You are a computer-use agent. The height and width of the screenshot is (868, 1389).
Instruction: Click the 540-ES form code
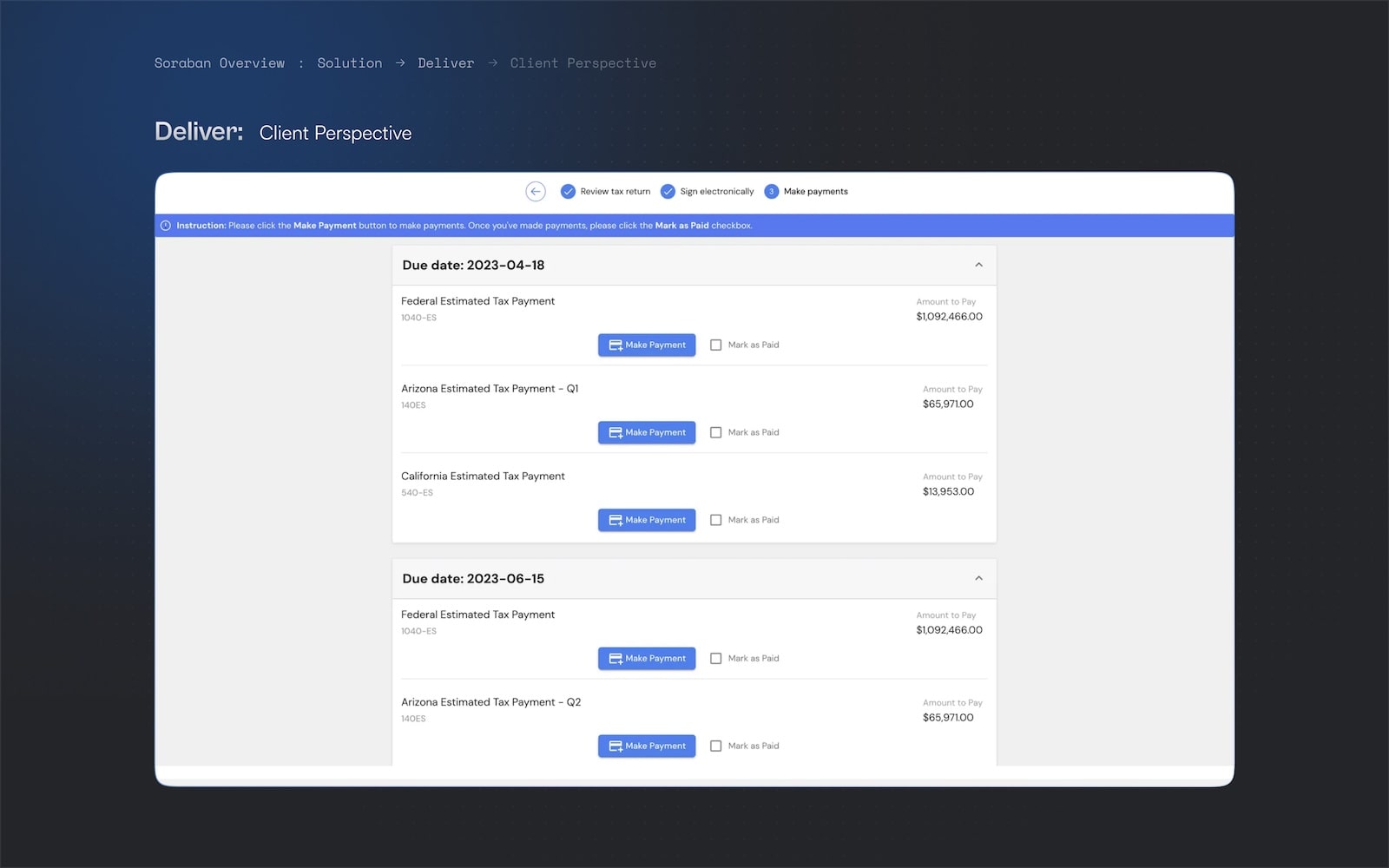pyautogui.click(x=417, y=493)
